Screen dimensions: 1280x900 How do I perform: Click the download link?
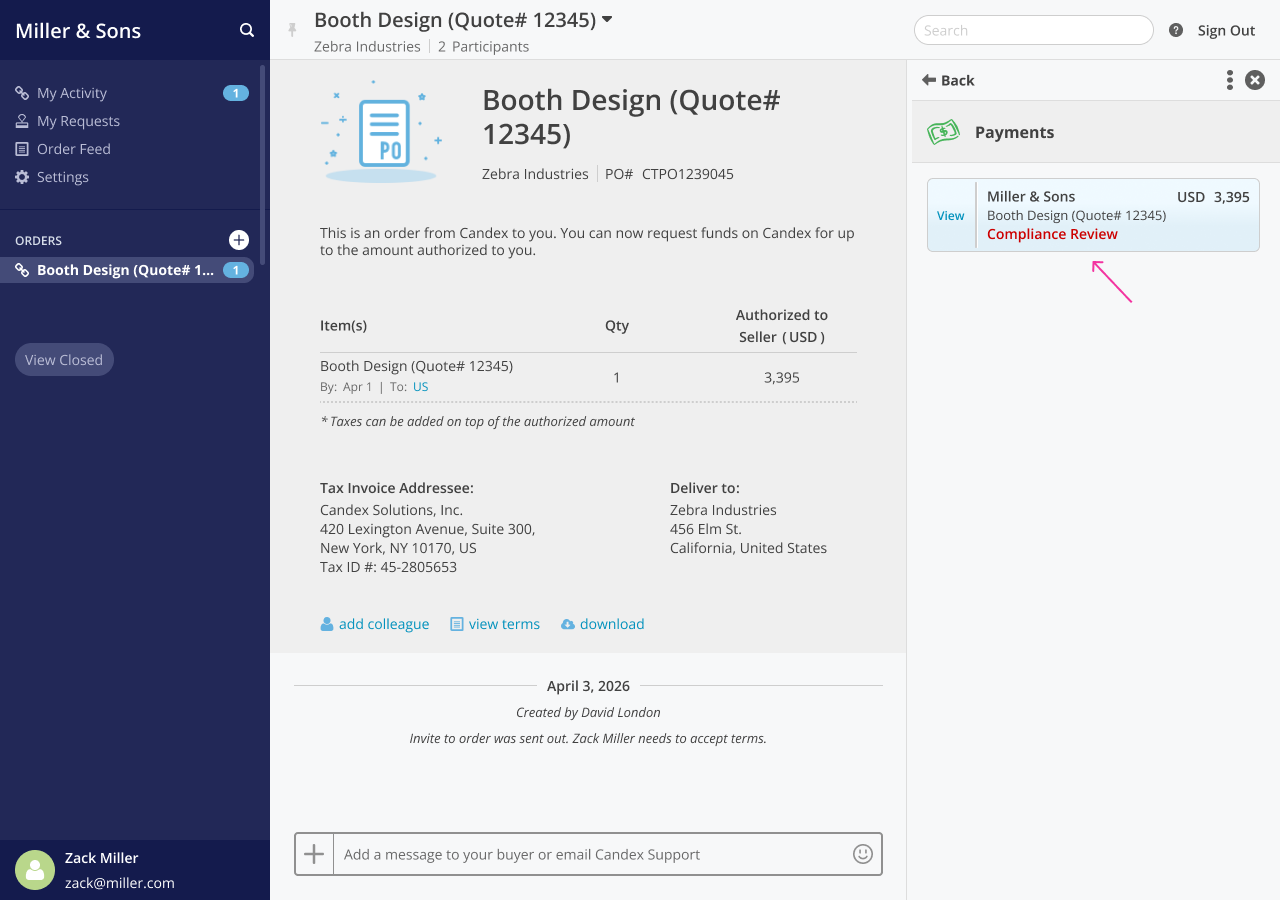pos(612,624)
